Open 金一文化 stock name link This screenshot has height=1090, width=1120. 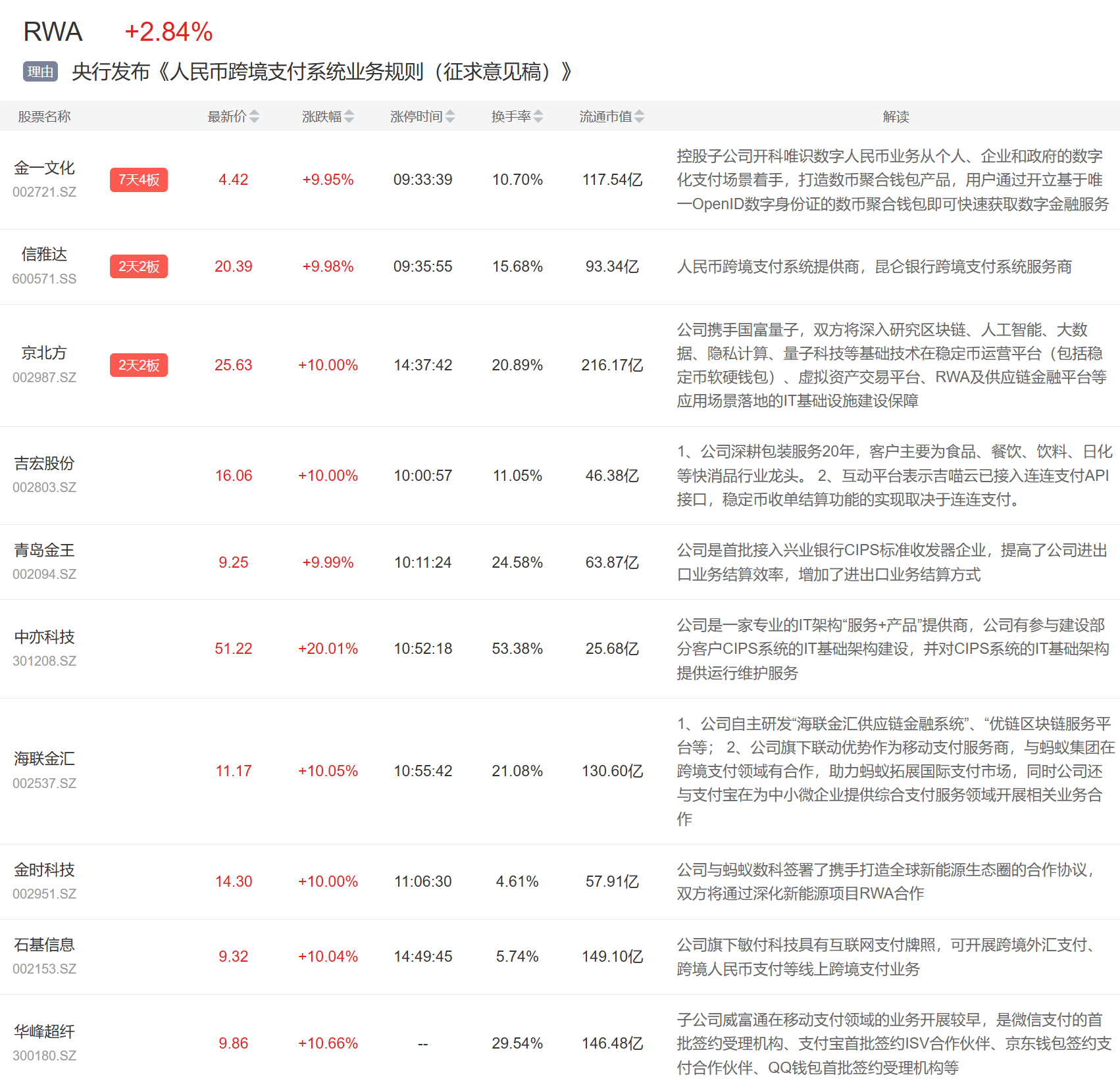(45, 168)
